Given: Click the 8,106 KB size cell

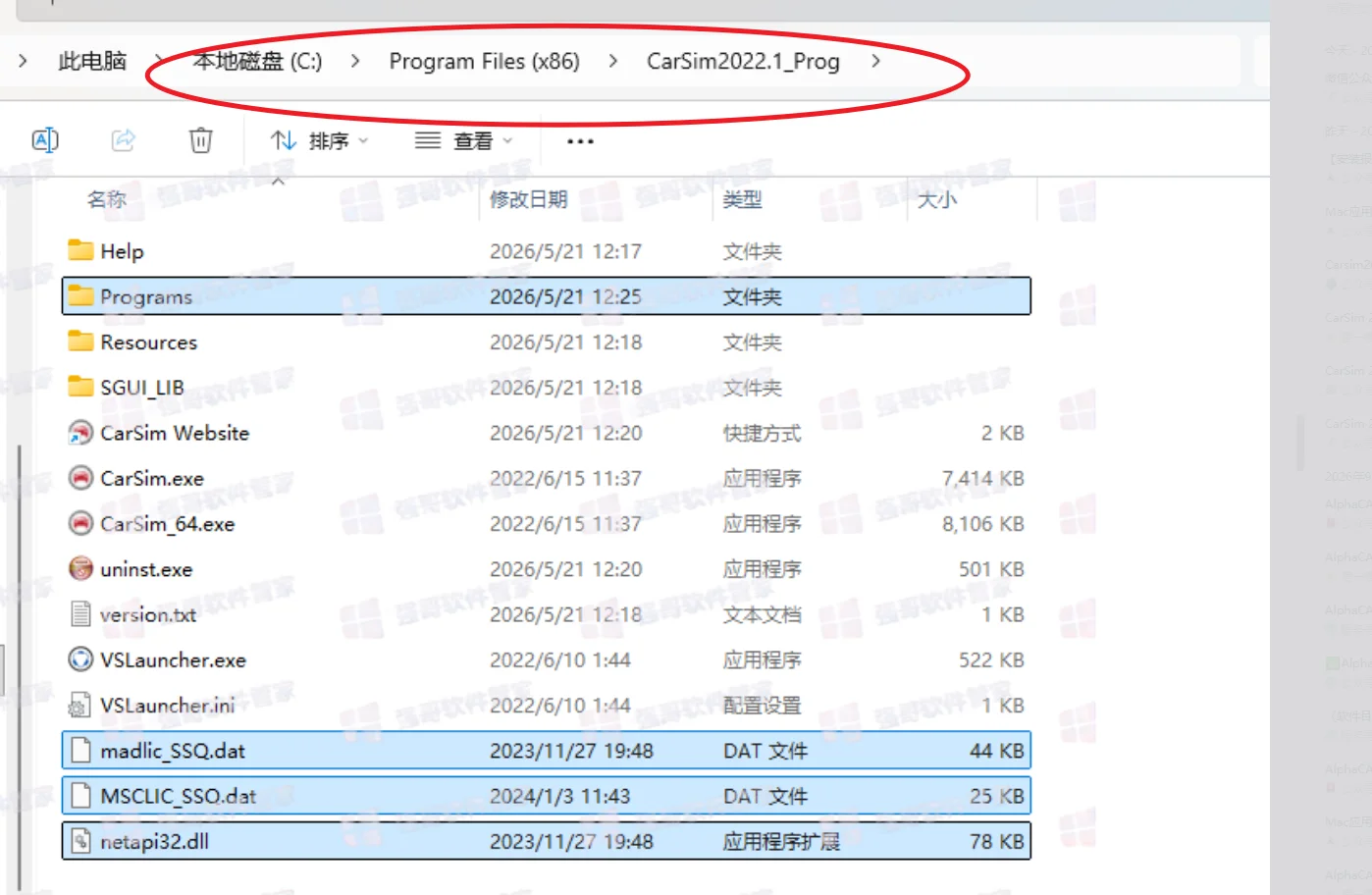Looking at the screenshot, I should click(x=982, y=523).
